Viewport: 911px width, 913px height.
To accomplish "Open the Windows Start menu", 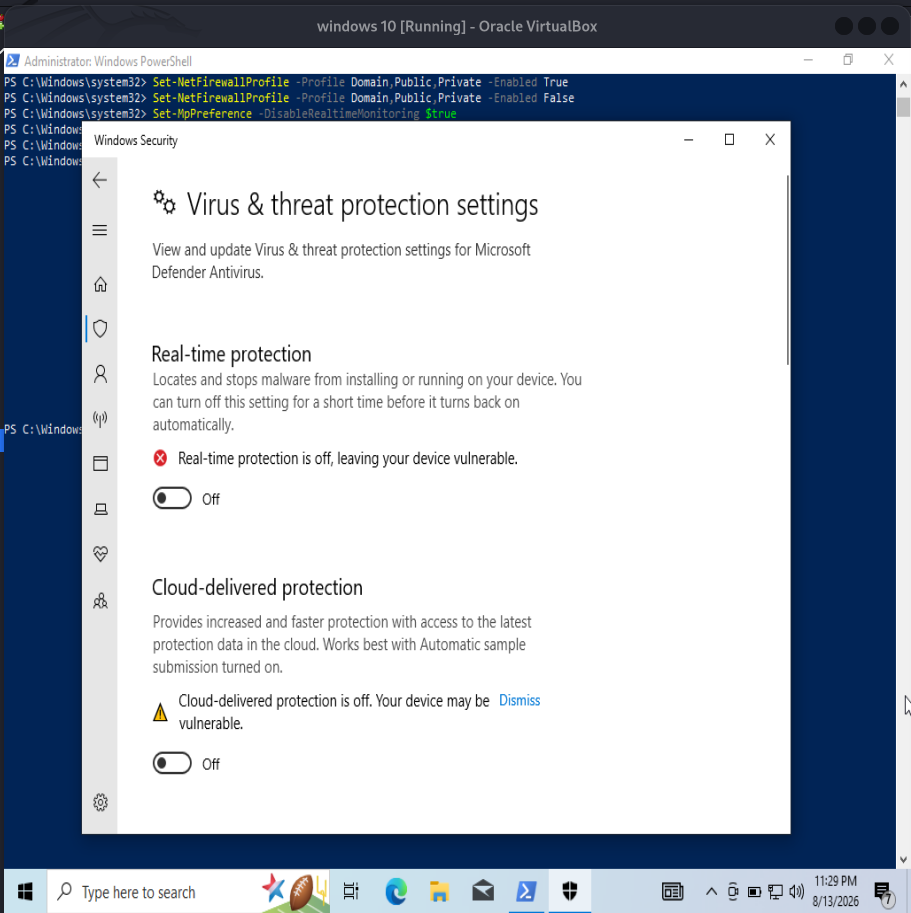I will [x=25, y=891].
